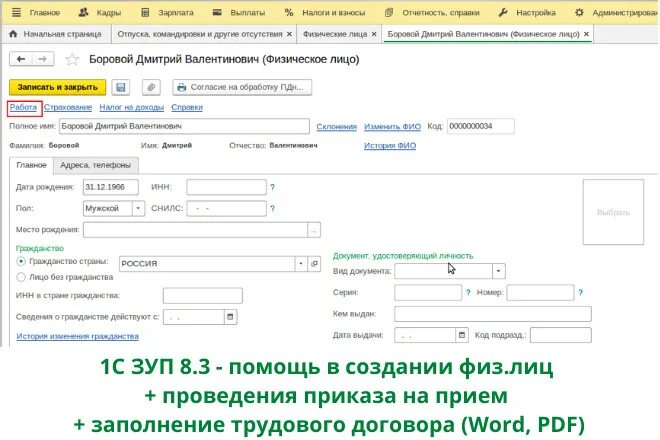
Task: Open the Настройка section
Action: tap(527, 13)
